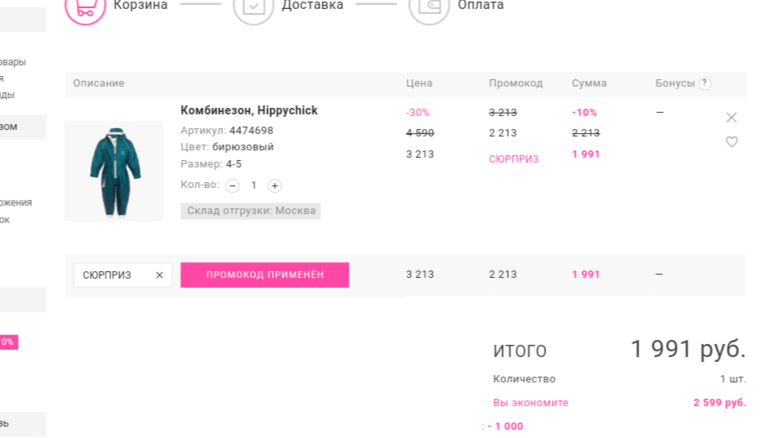Open the Бонусы question mark help icon
The width and height of the screenshot is (770, 438).
pos(705,83)
